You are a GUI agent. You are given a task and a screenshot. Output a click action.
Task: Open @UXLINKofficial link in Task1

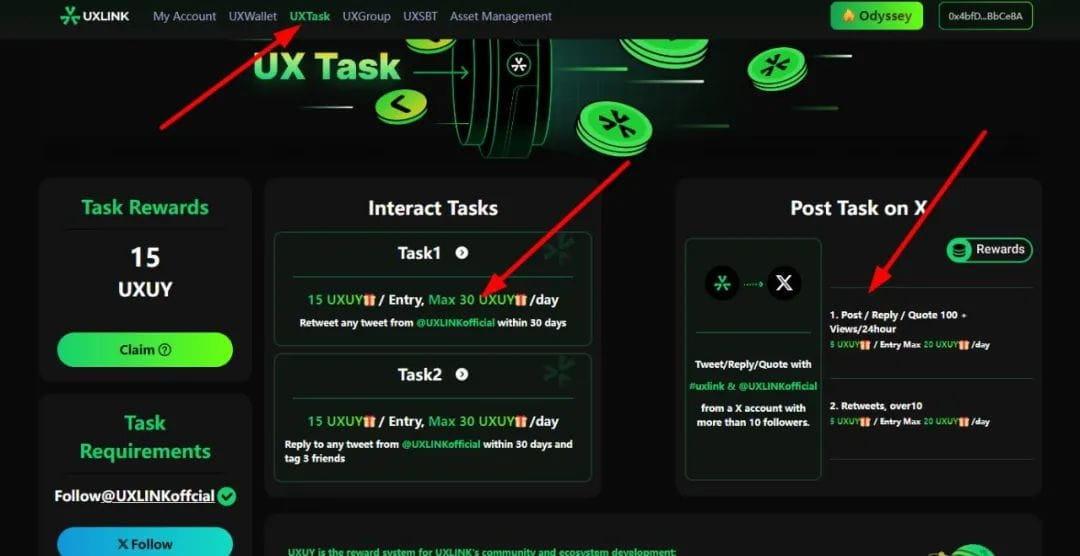point(455,322)
